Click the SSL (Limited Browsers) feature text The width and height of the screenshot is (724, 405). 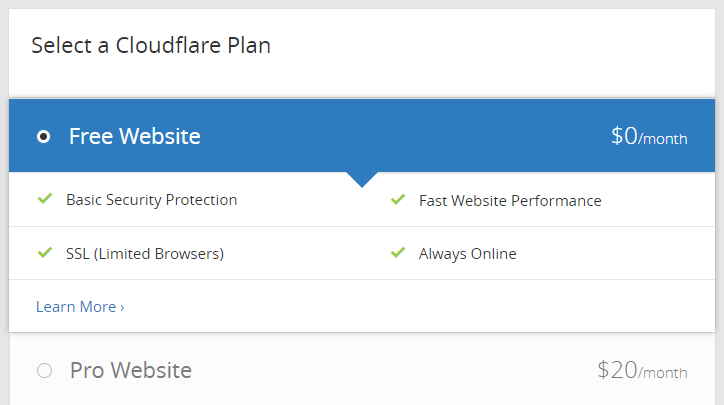pyautogui.click(x=144, y=254)
